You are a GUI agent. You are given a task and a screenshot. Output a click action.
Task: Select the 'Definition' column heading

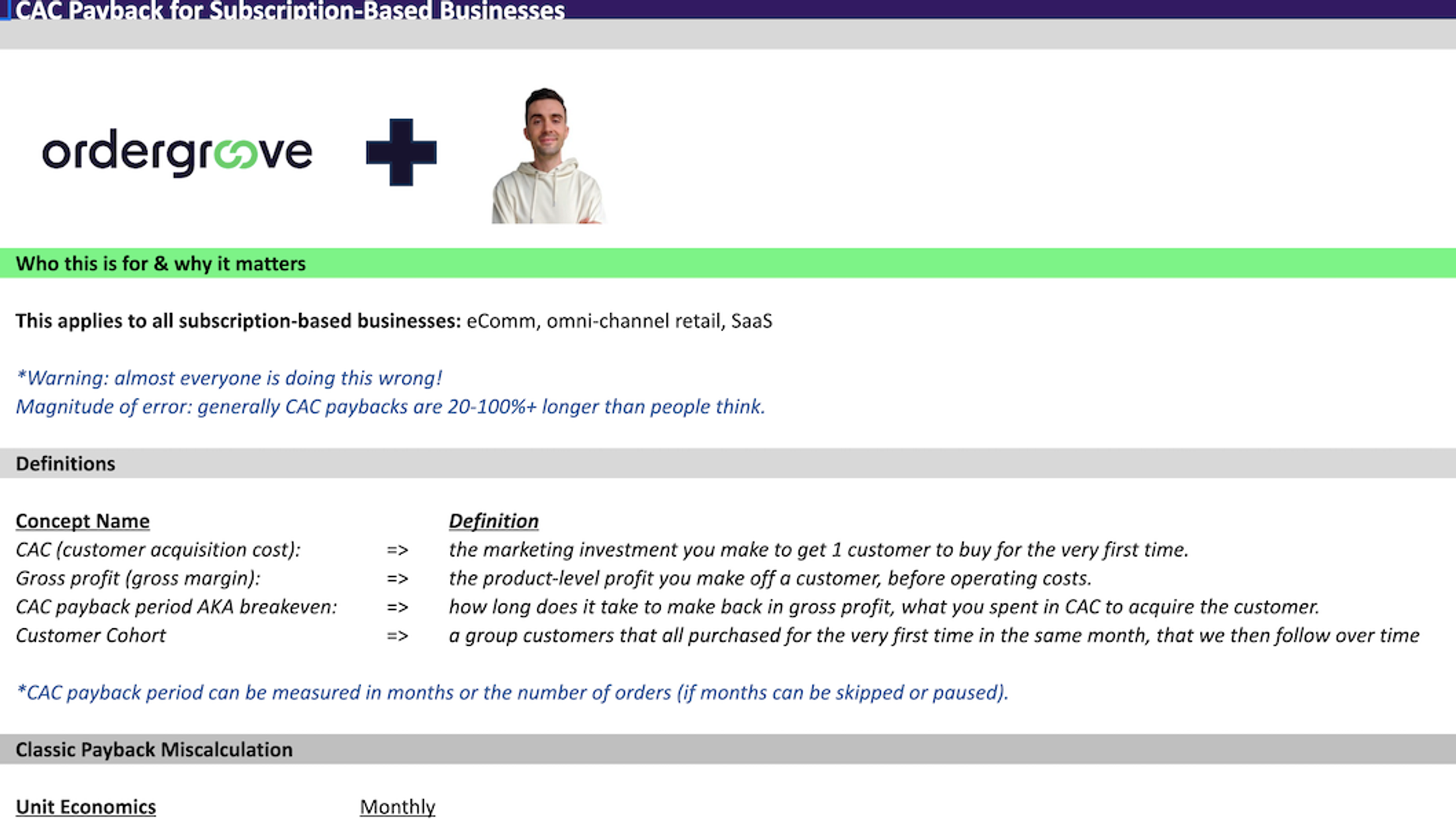tap(494, 521)
